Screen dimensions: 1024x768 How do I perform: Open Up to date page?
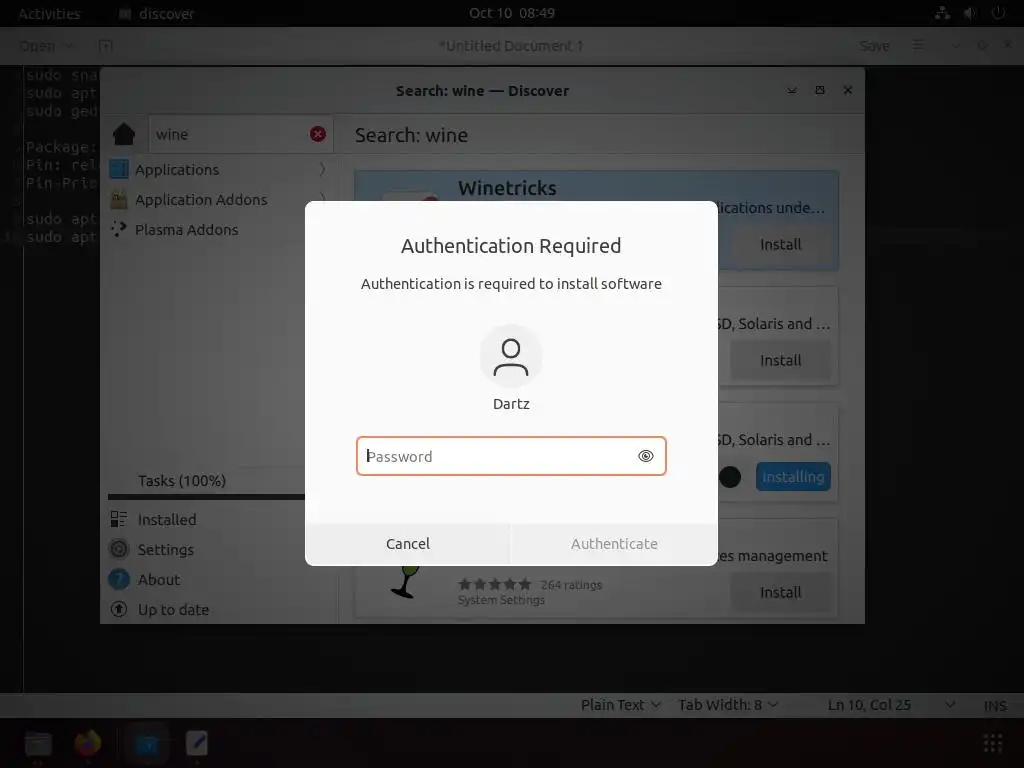click(173, 609)
